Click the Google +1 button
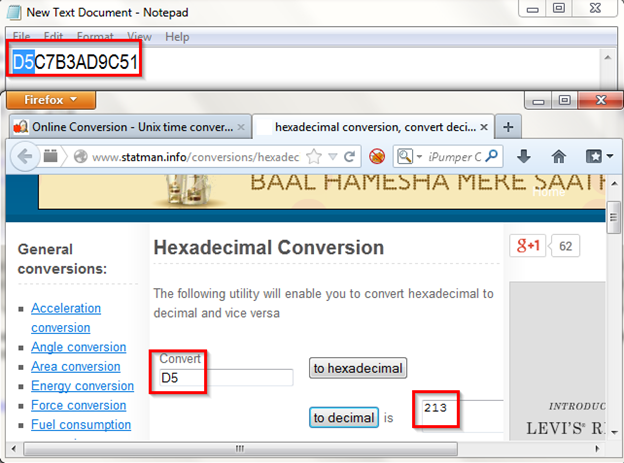Image resolution: width=624 pixels, height=463 pixels. click(528, 246)
